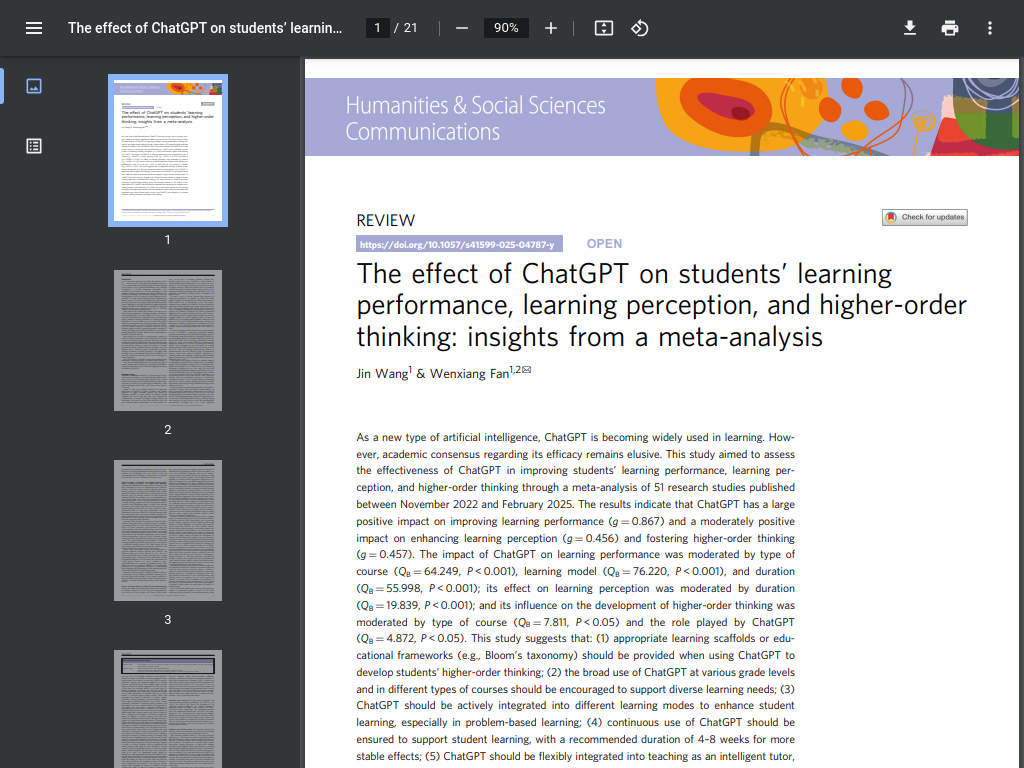The height and width of the screenshot is (768, 1024).
Task: Open the article DOI link
Action: 459,244
